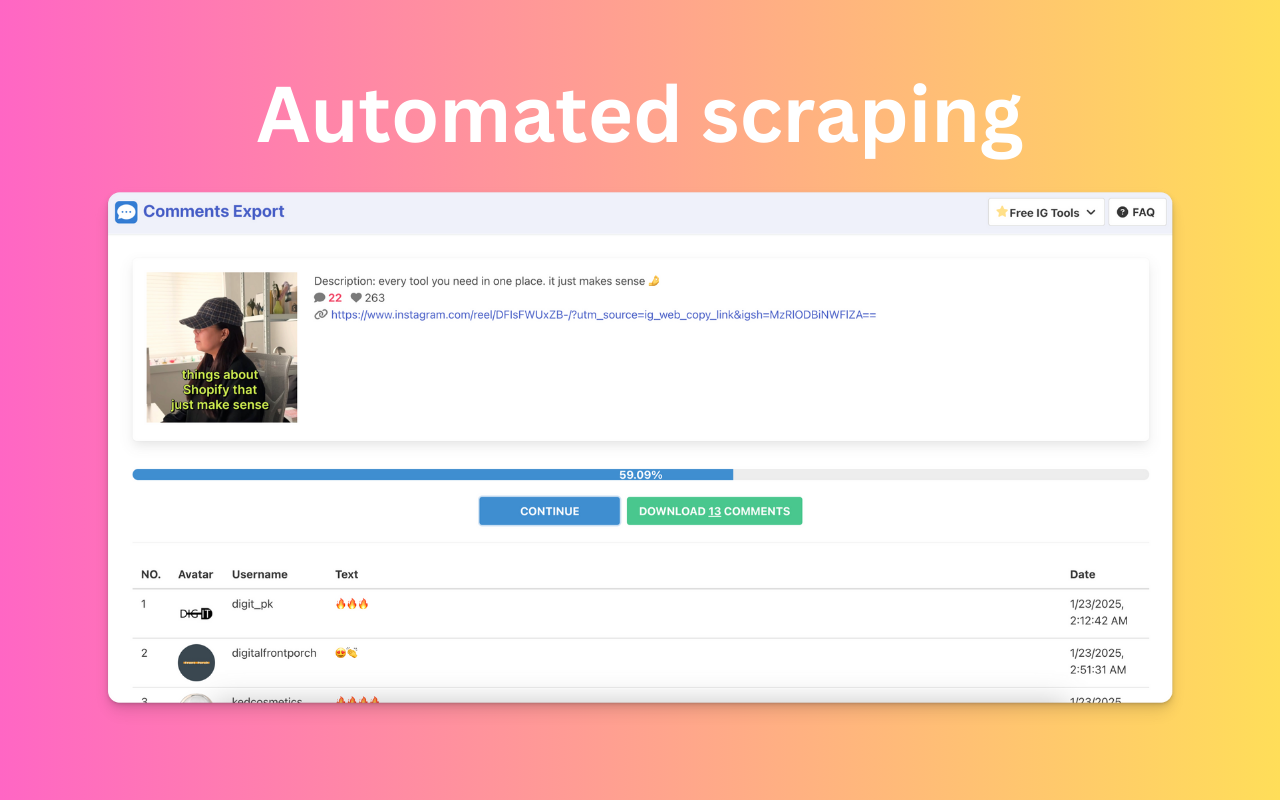Click the link chain icon before the reel URL

coord(320,314)
